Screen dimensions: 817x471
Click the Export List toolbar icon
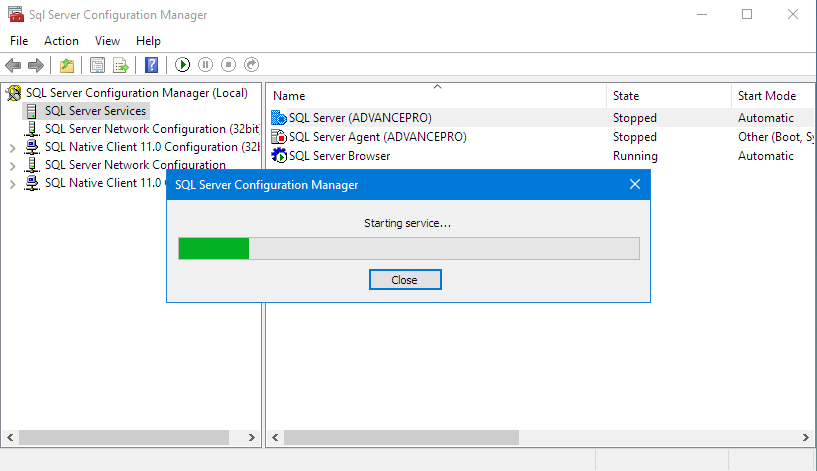[x=120, y=65]
